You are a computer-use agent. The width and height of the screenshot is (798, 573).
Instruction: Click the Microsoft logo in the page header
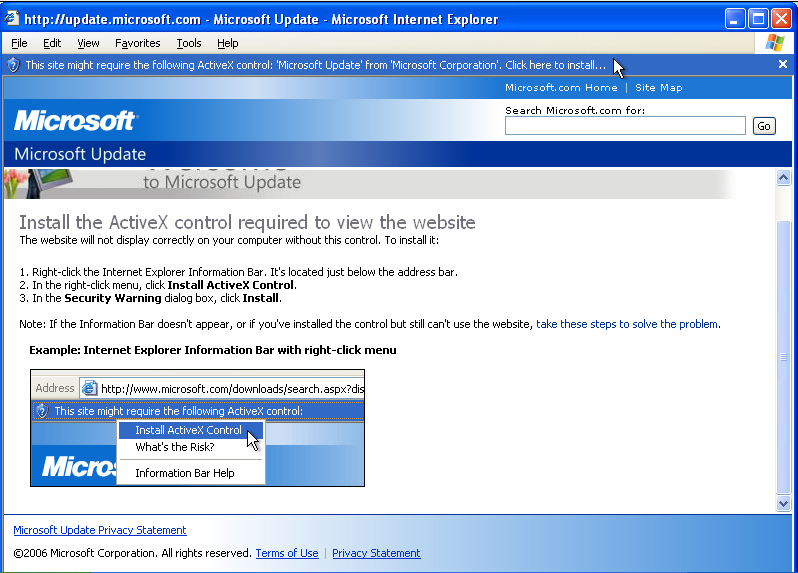click(x=75, y=121)
